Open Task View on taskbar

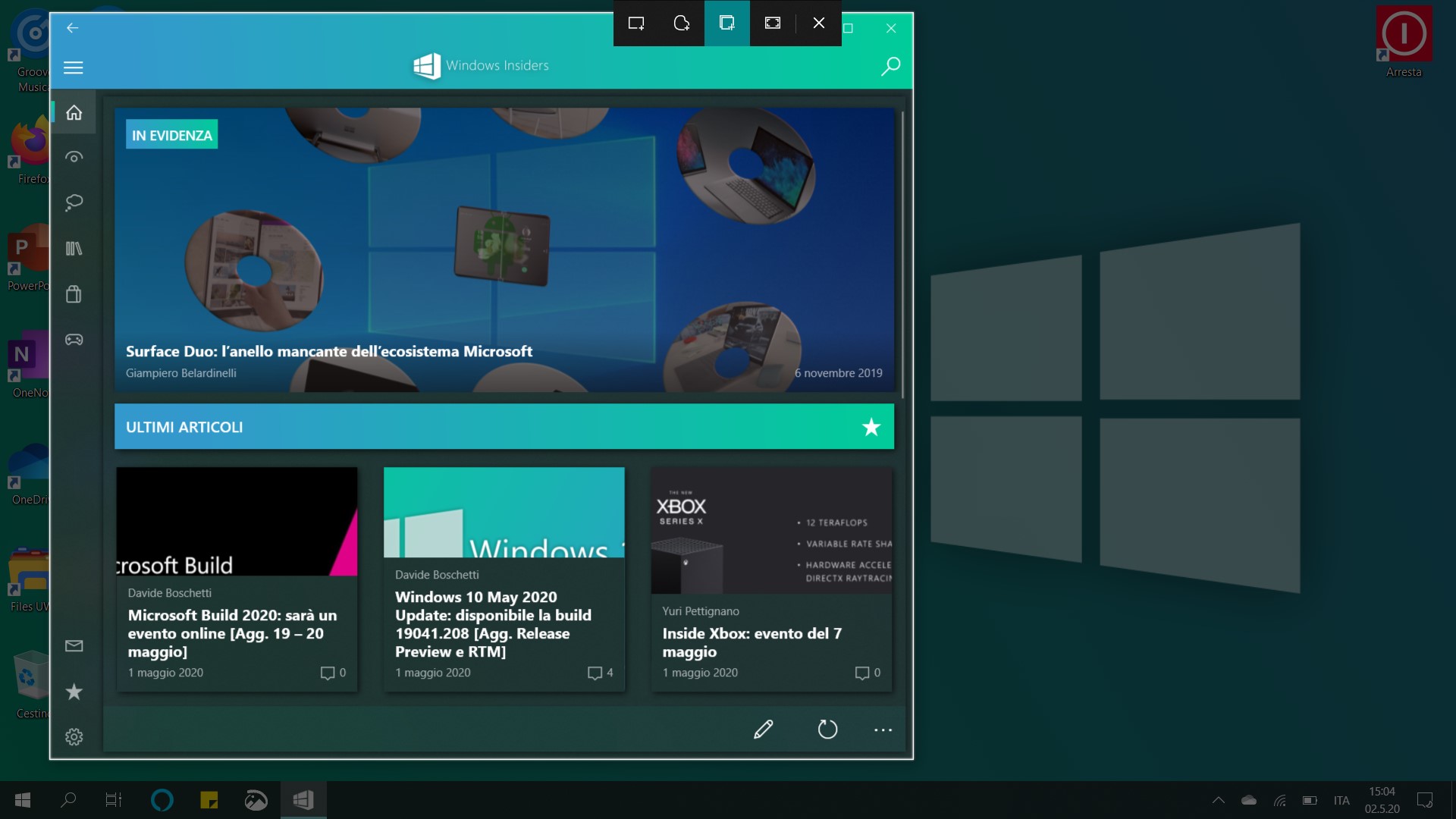click(114, 800)
